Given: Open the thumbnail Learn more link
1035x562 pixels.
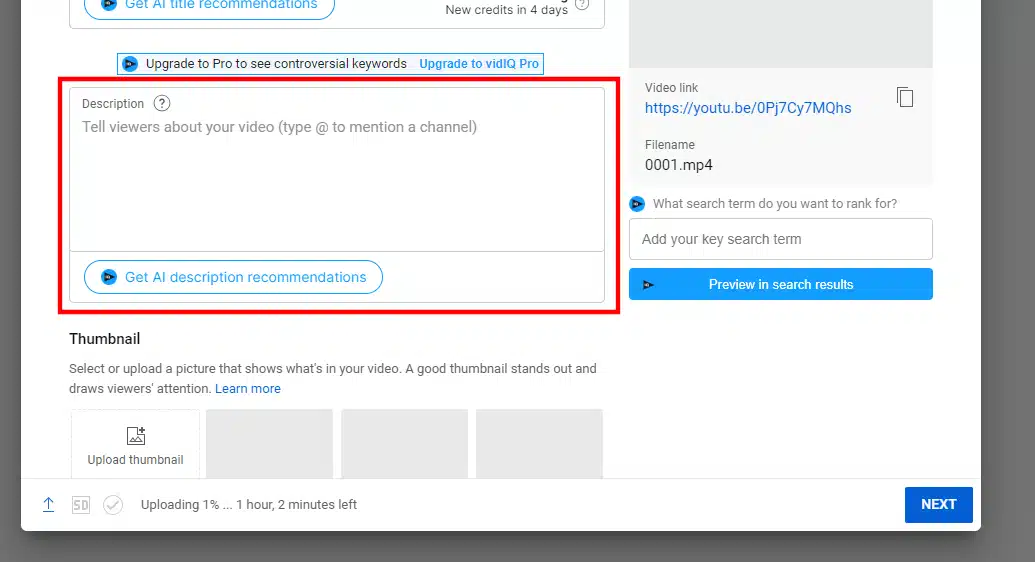Looking at the screenshot, I should (x=248, y=388).
